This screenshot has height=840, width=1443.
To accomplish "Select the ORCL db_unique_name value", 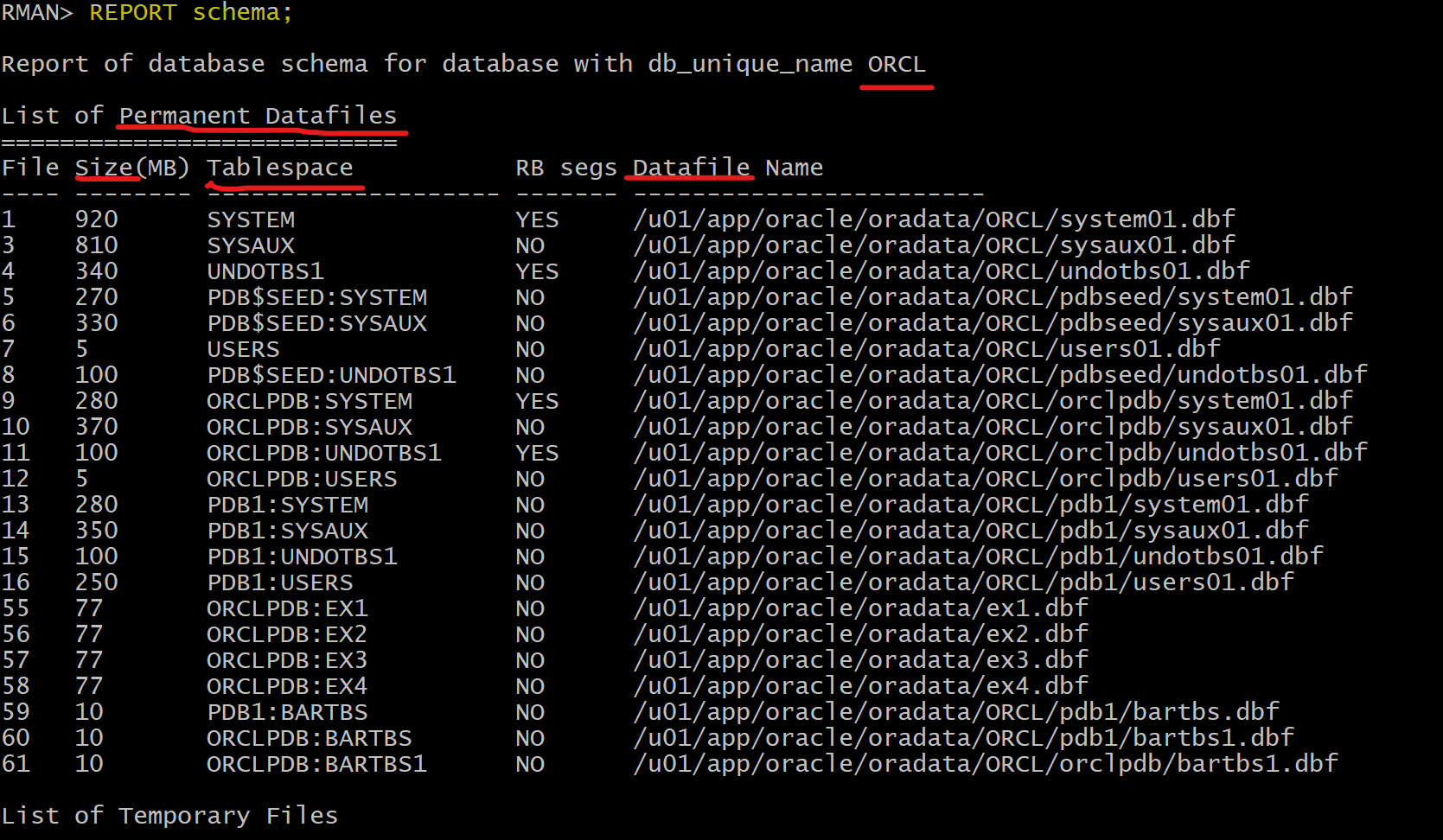I will point(897,65).
